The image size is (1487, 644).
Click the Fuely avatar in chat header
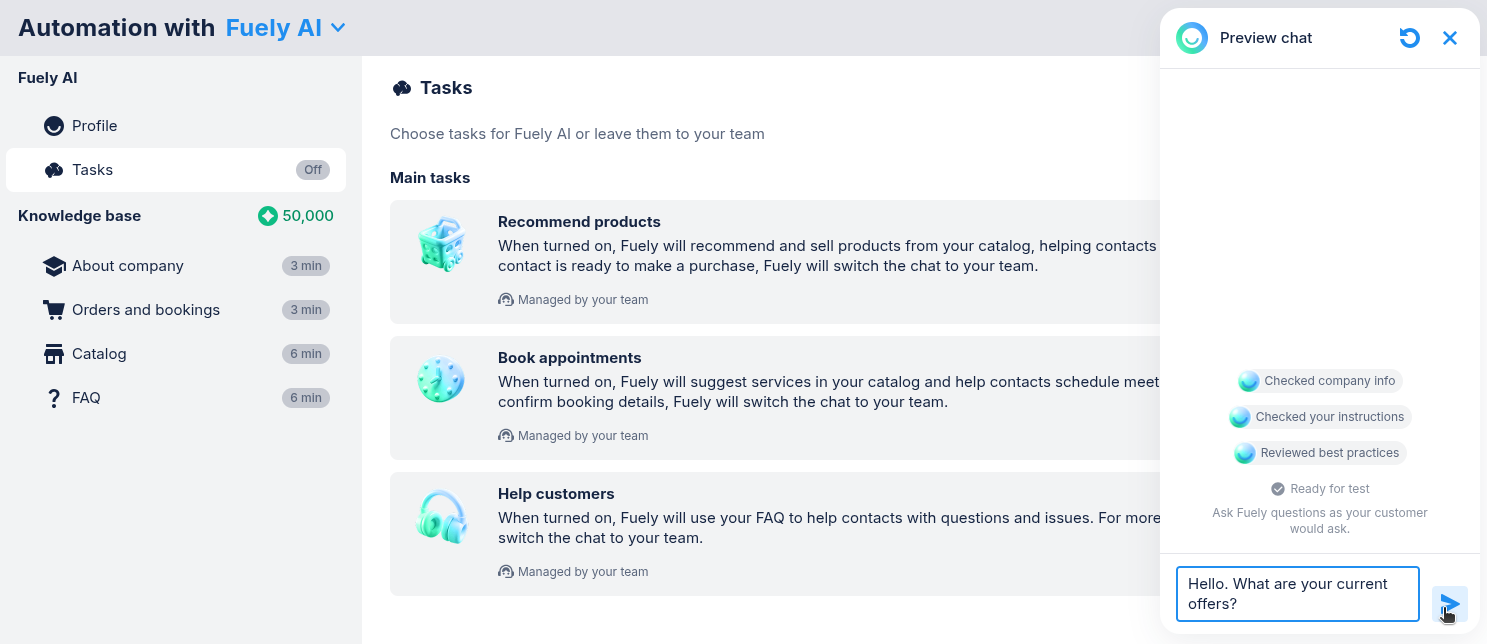click(x=1192, y=38)
